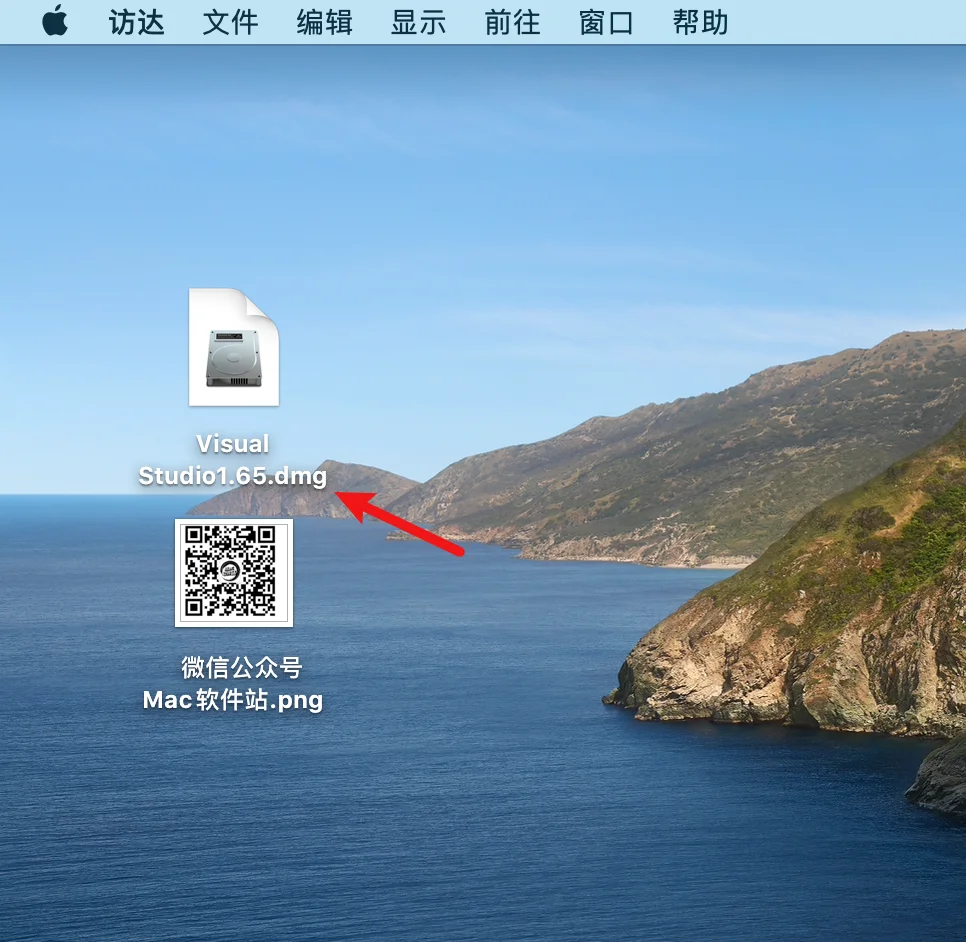Screen dimensions: 966x942
Task: Open the 文件 menu
Action: tap(230, 23)
